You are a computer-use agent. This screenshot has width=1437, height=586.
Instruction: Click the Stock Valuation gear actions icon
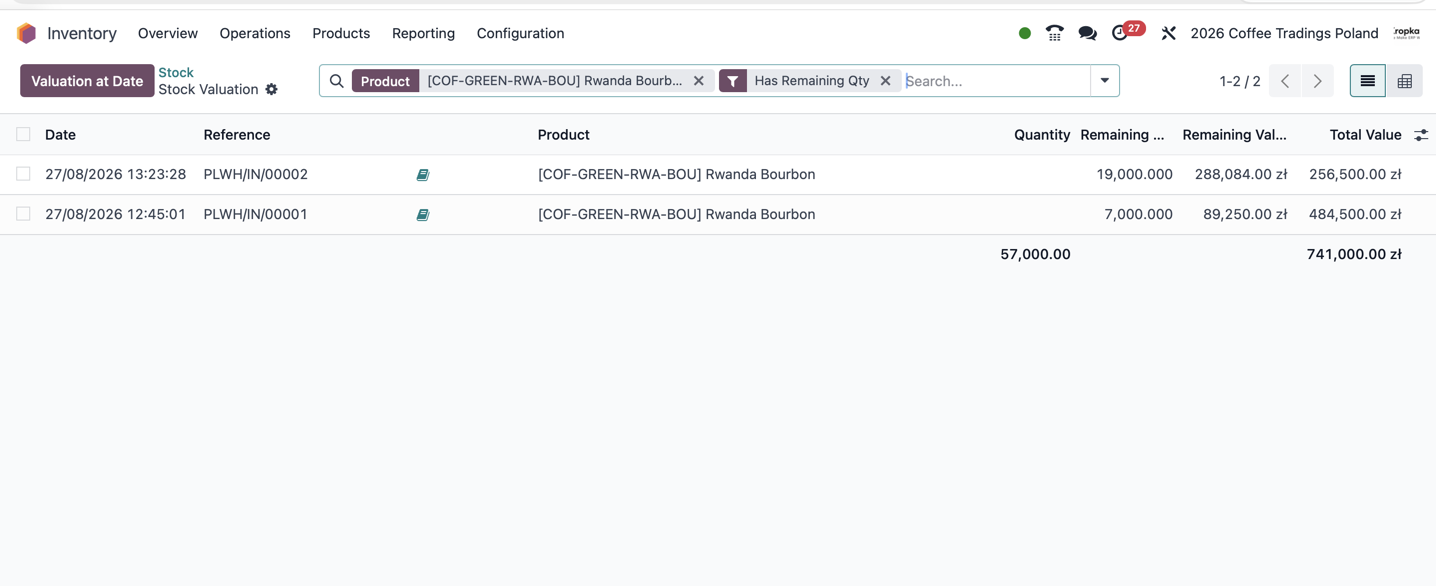271,89
